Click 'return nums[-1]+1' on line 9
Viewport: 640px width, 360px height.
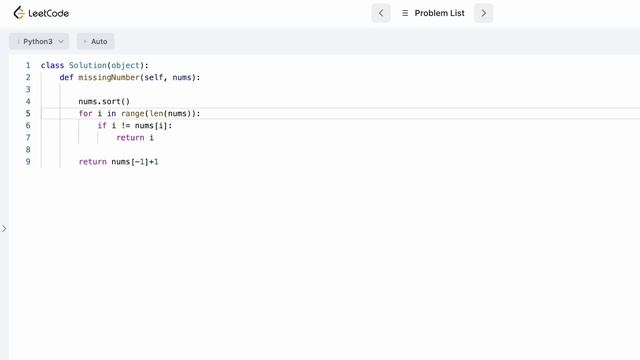(118, 162)
